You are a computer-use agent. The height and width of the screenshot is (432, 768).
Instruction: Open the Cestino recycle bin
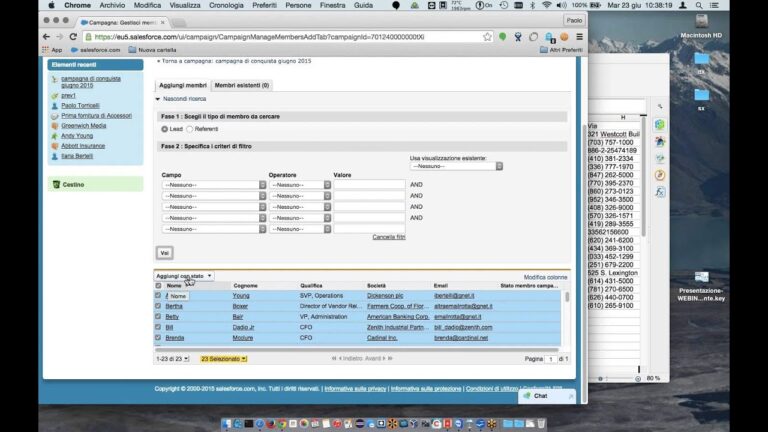point(73,185)
